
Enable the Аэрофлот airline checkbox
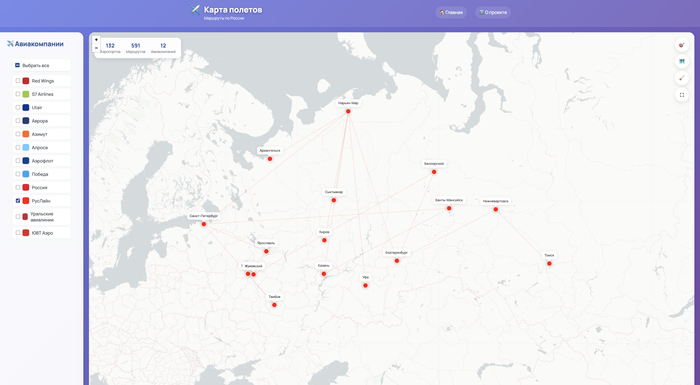click(x=18, y=160)
